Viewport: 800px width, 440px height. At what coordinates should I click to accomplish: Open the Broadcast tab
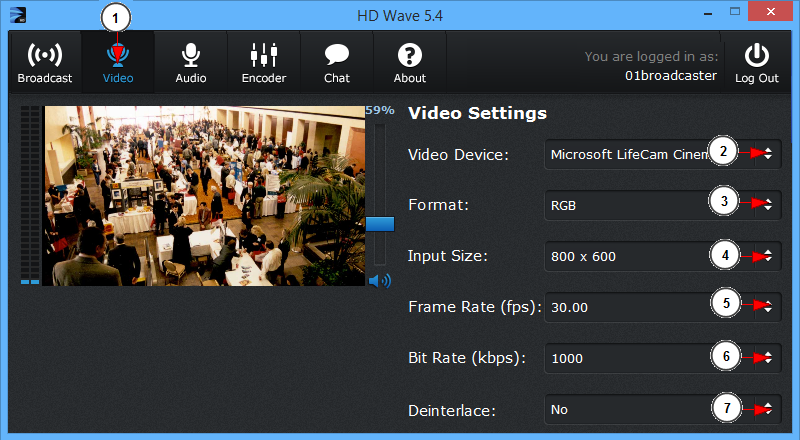[45, 62]
